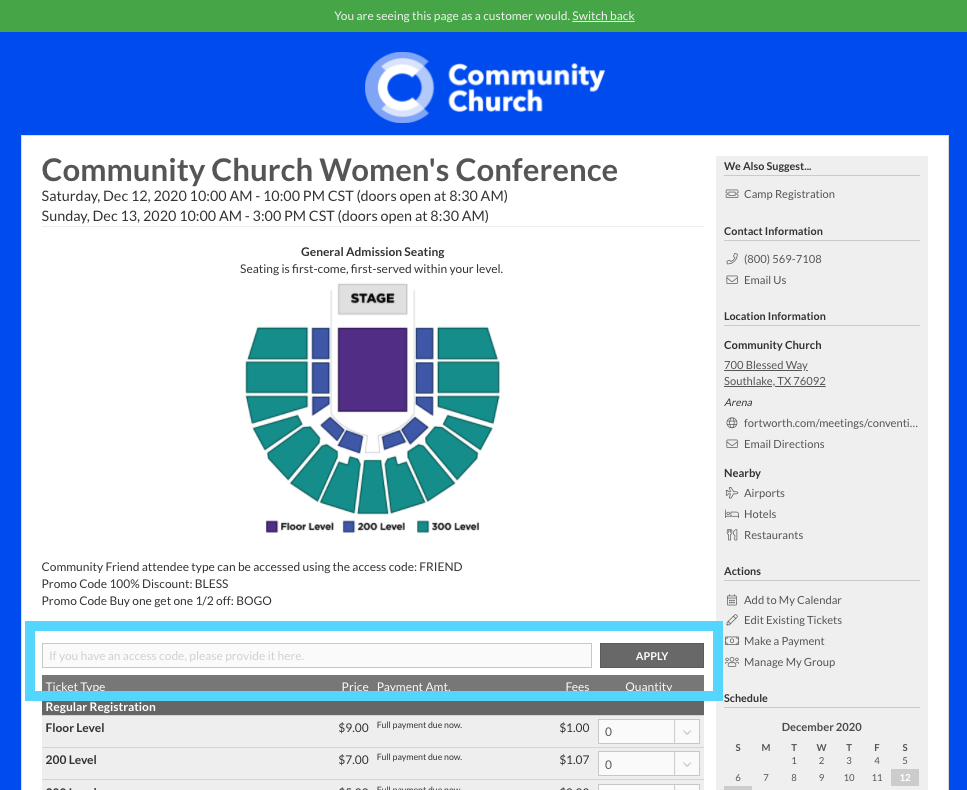Screen dimensions: 967x790
Task: Click the Community Church logo in the header
Action: pyautogui.click(x=485, y=88)
